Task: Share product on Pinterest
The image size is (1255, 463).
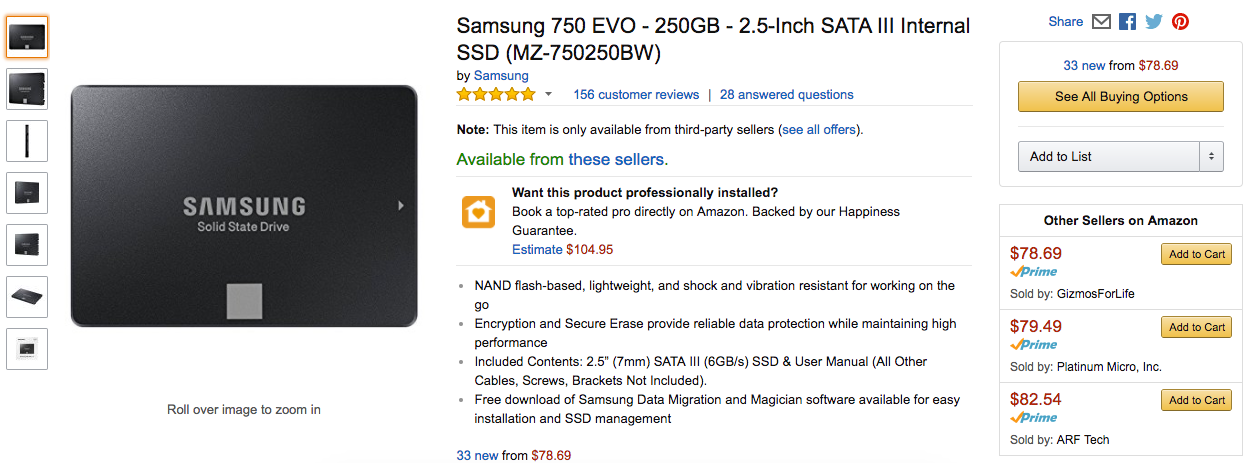Action: [x=1180, y=22]
